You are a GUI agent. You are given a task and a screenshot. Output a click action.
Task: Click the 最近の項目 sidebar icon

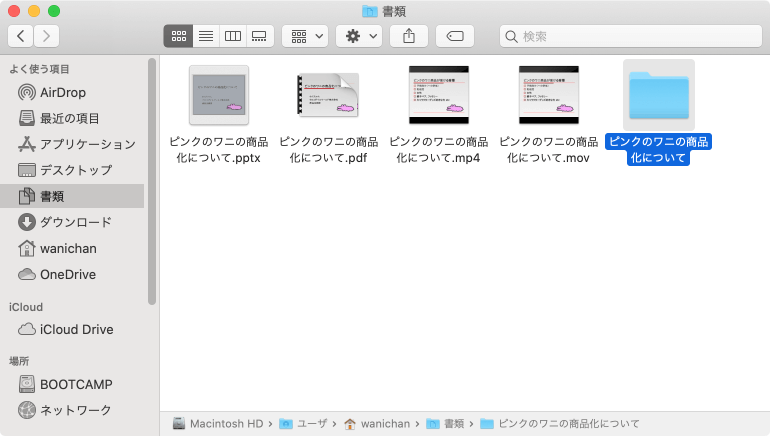[27, 118]
